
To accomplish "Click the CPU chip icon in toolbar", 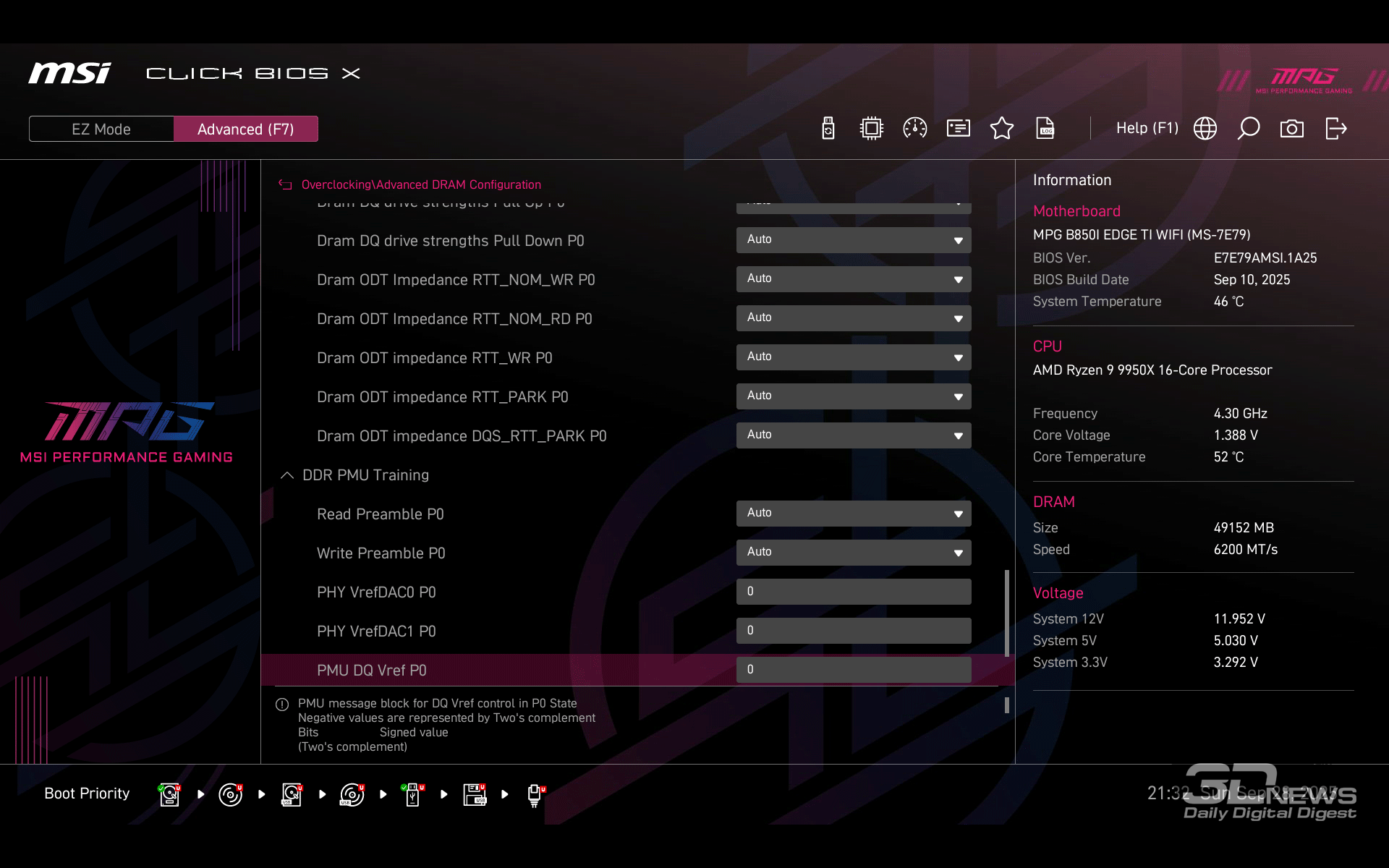I will point(872,129).
